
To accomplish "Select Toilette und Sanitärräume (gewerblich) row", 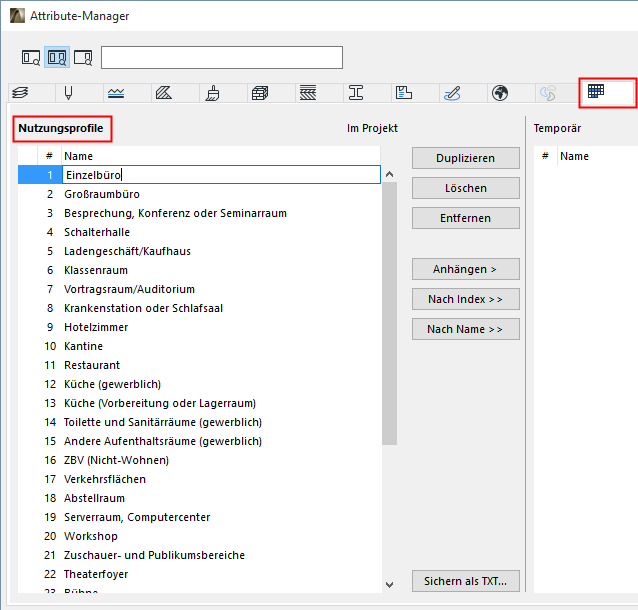I will click(x=199, y=422).
